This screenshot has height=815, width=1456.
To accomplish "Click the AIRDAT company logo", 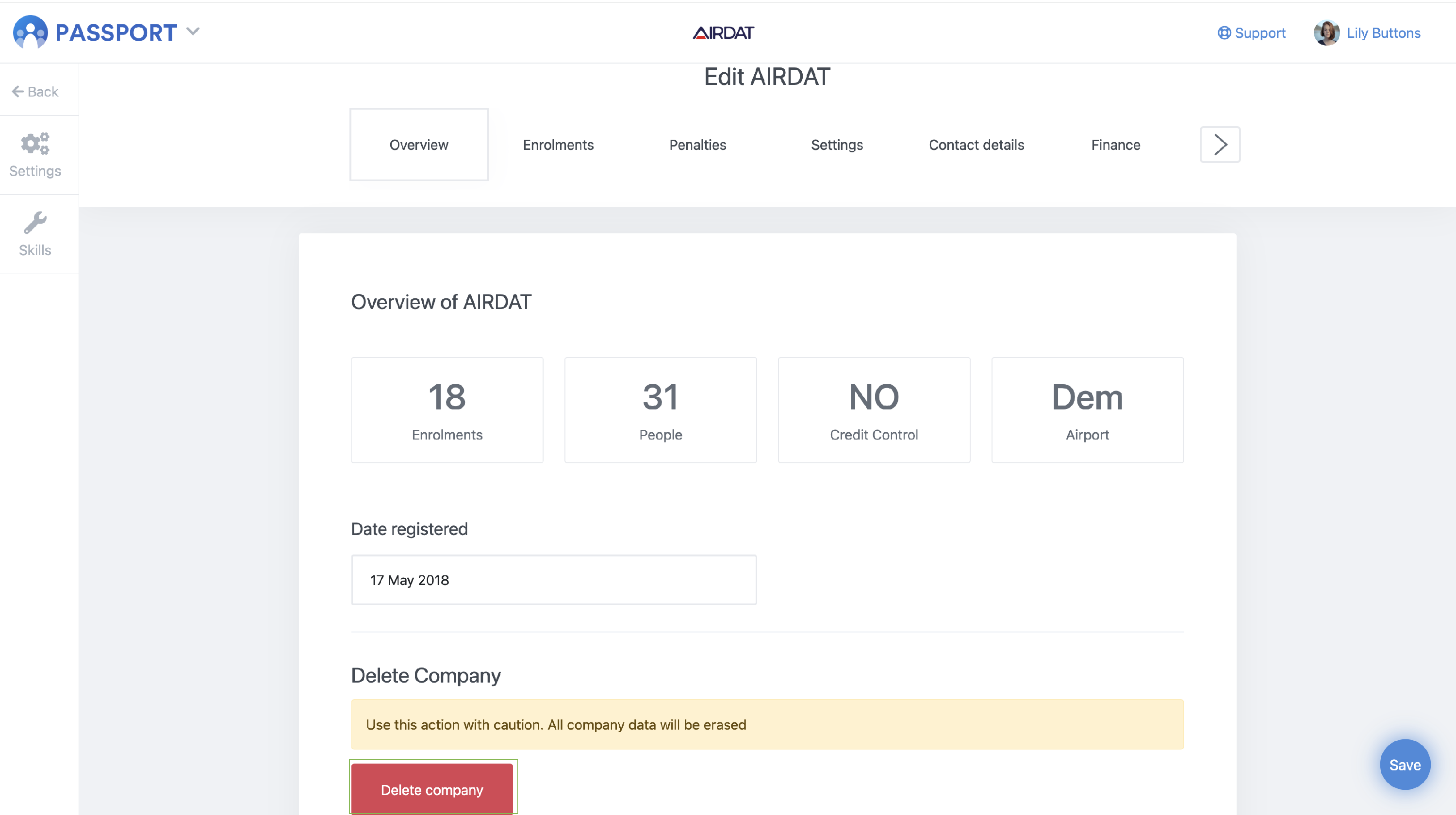I will pos(723,33).
